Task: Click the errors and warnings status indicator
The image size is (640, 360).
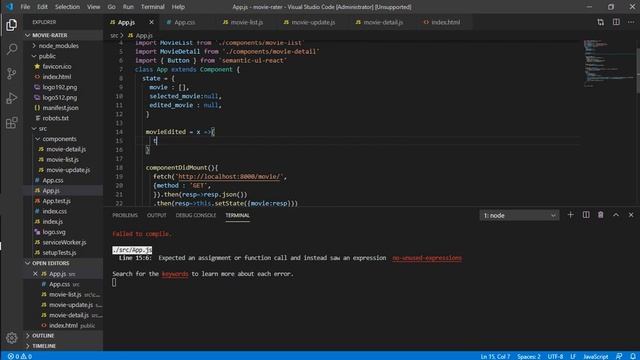Action: [20, 356]
